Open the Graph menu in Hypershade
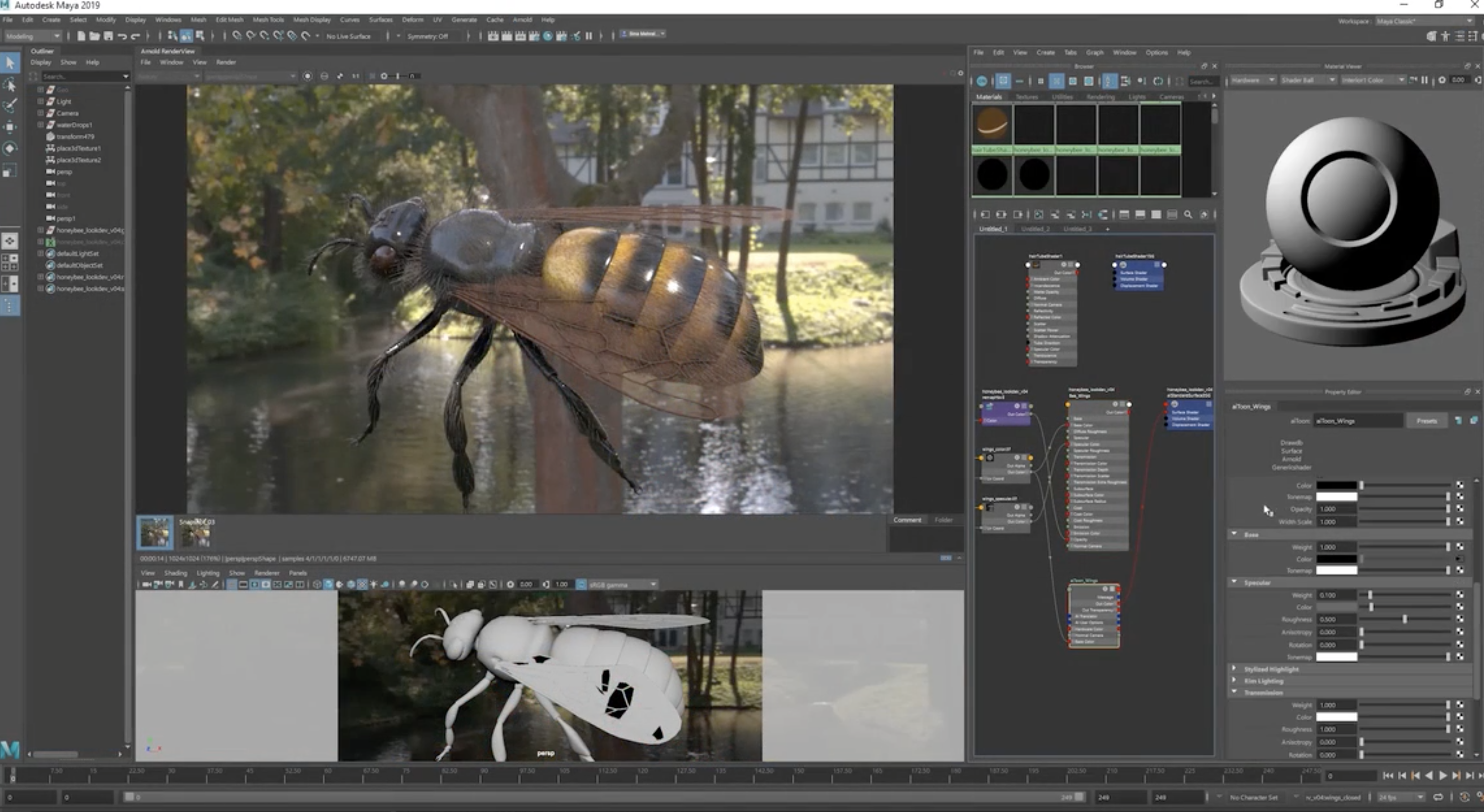 pyautogui.click(x=1095, y=53)
